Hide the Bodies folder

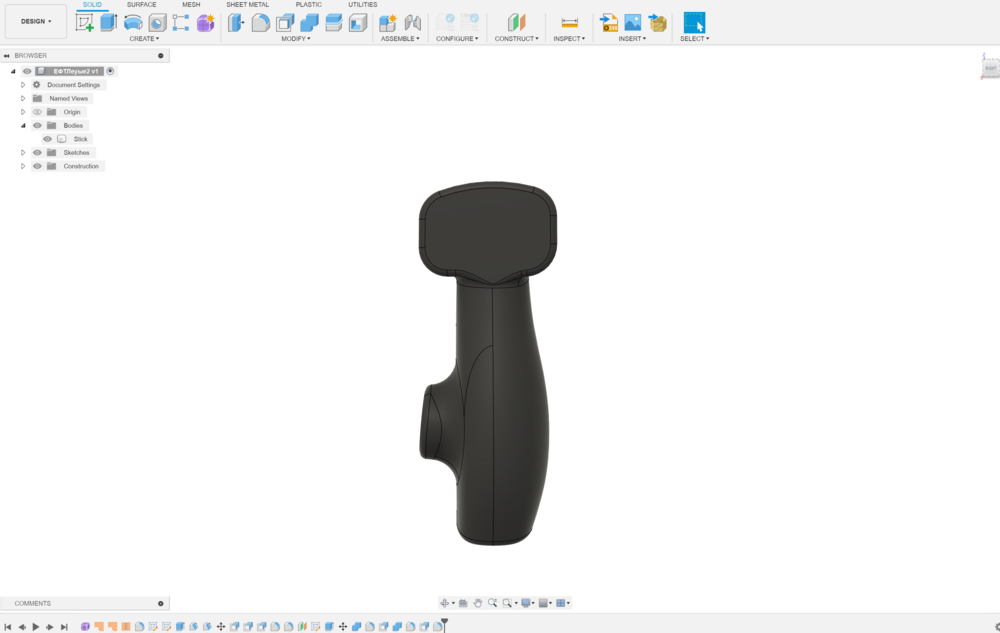(x=37, y=125)
